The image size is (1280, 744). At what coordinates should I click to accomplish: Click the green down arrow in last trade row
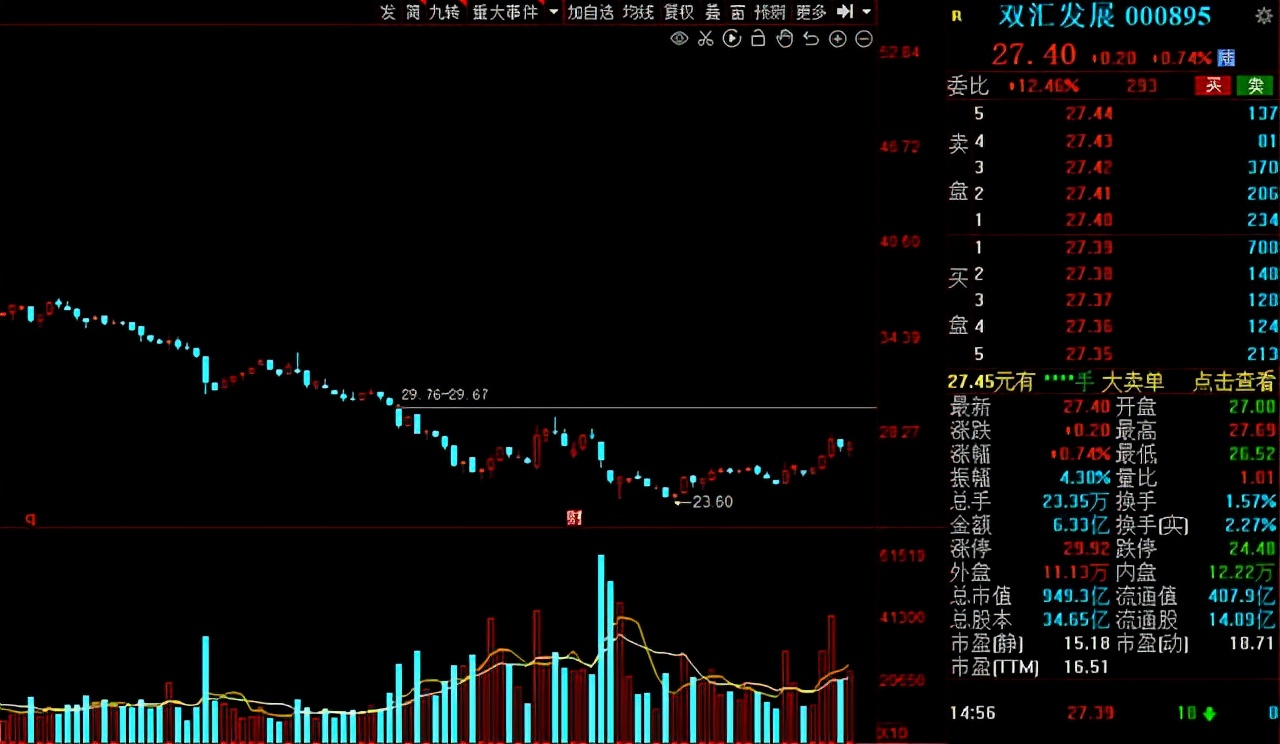pos(1210,713)
